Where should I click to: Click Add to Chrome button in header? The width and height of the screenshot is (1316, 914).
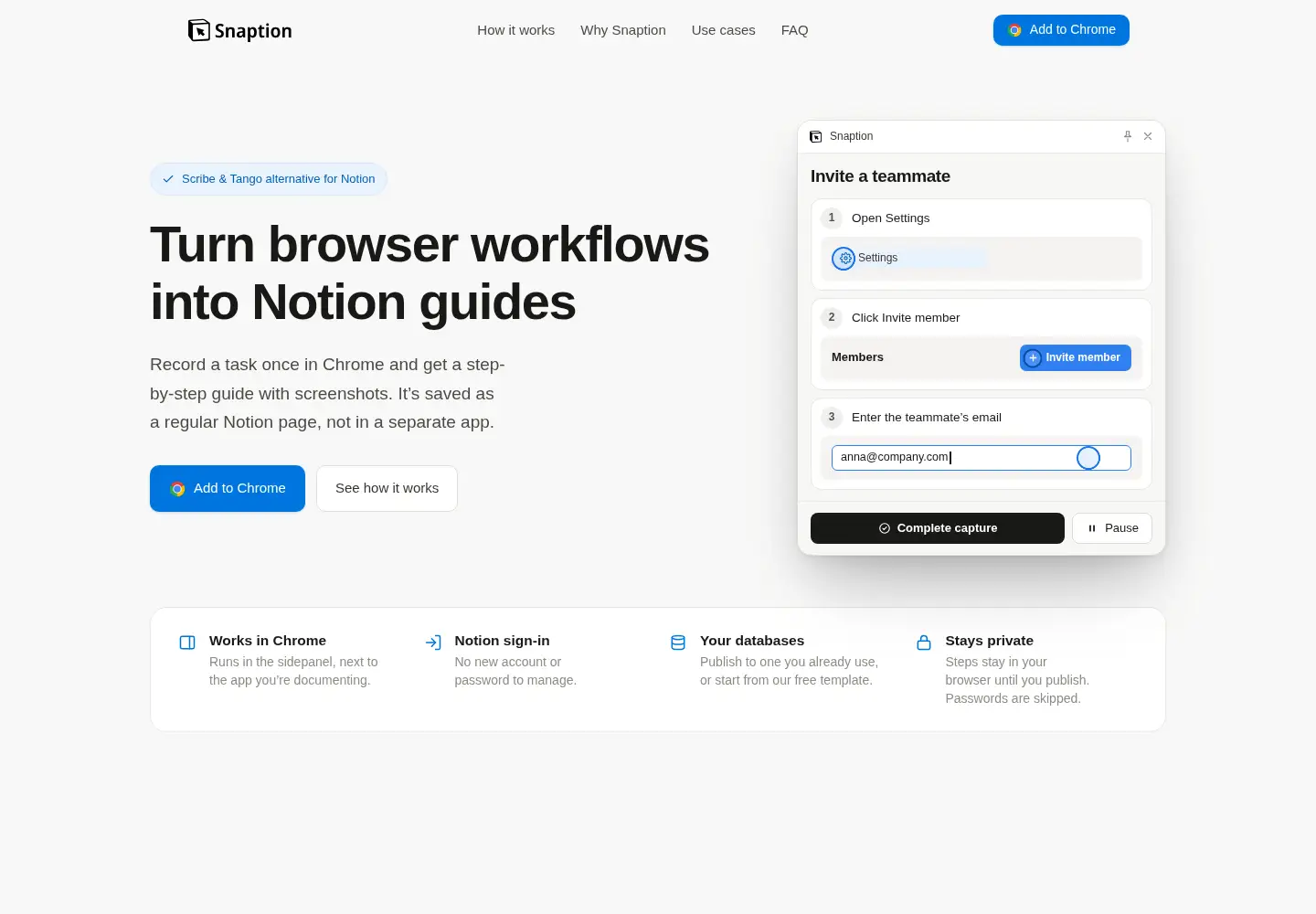pos(1061,30)
